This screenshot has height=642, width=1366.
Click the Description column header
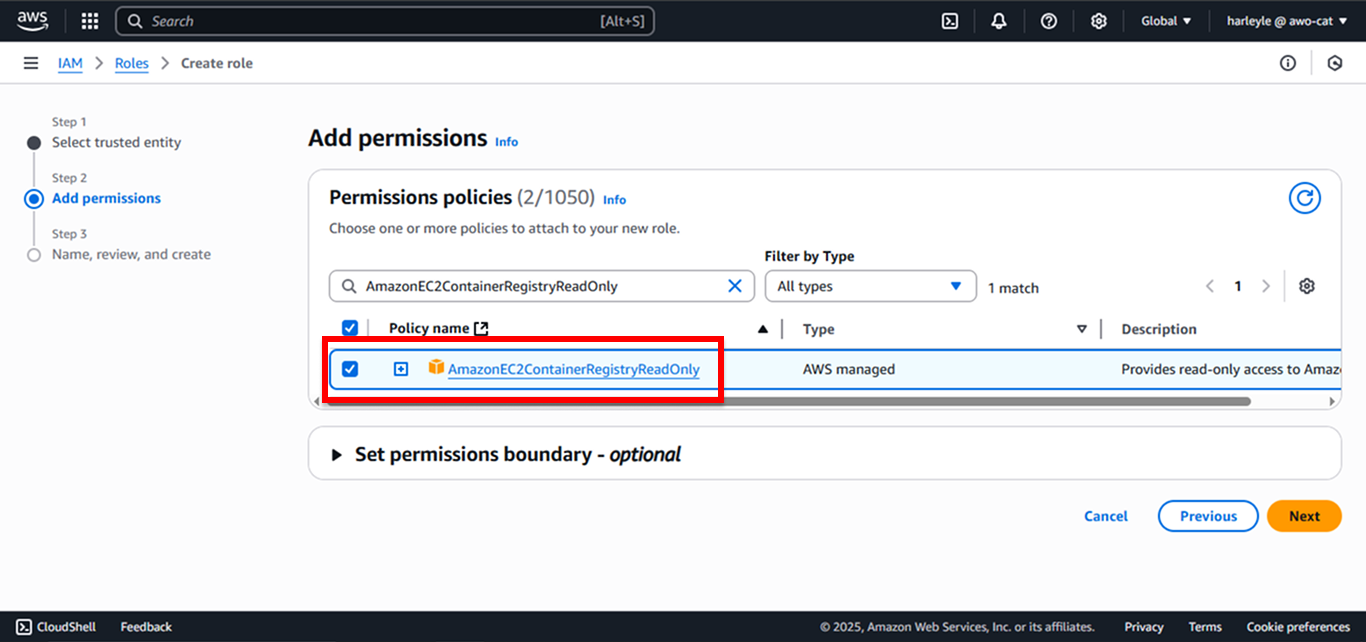[1159, 329]
